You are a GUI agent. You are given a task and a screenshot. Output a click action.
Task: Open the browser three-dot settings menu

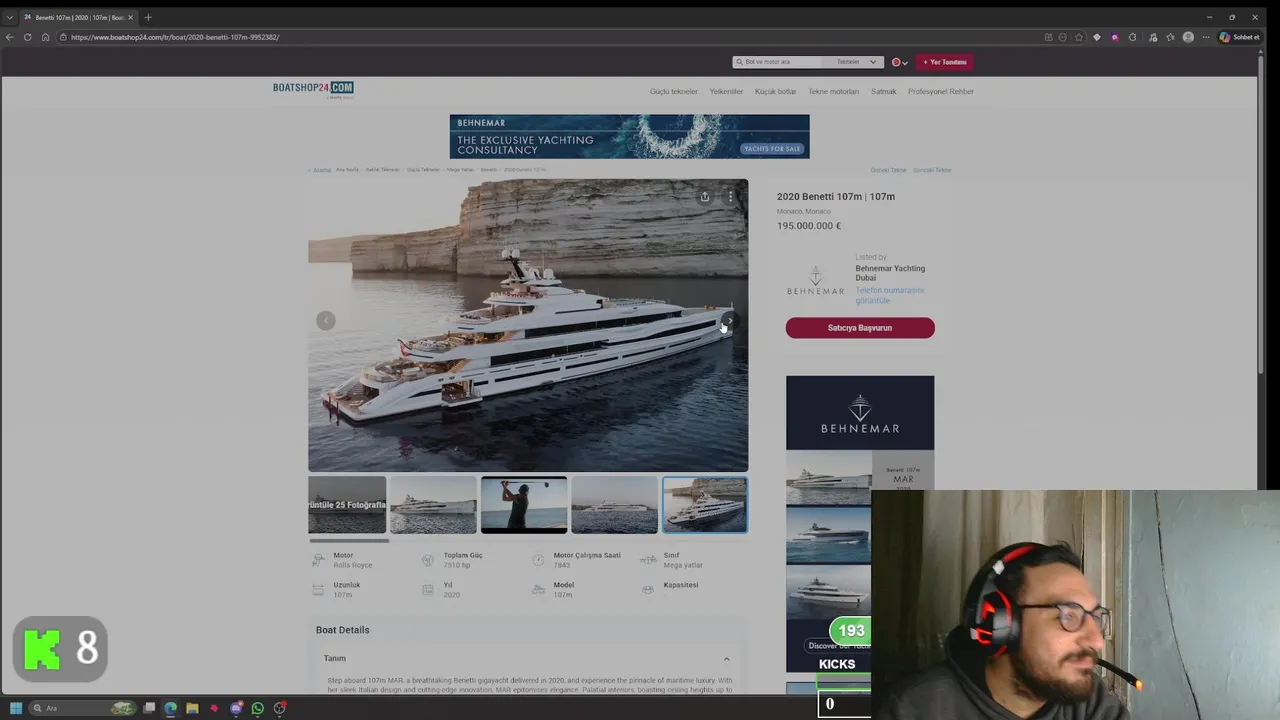1206,37
